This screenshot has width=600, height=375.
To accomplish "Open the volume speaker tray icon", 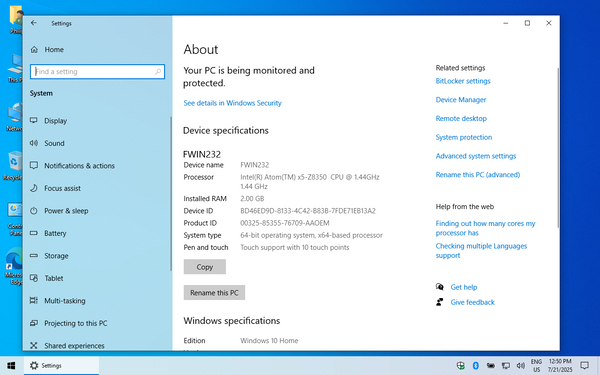I will 520,365.
